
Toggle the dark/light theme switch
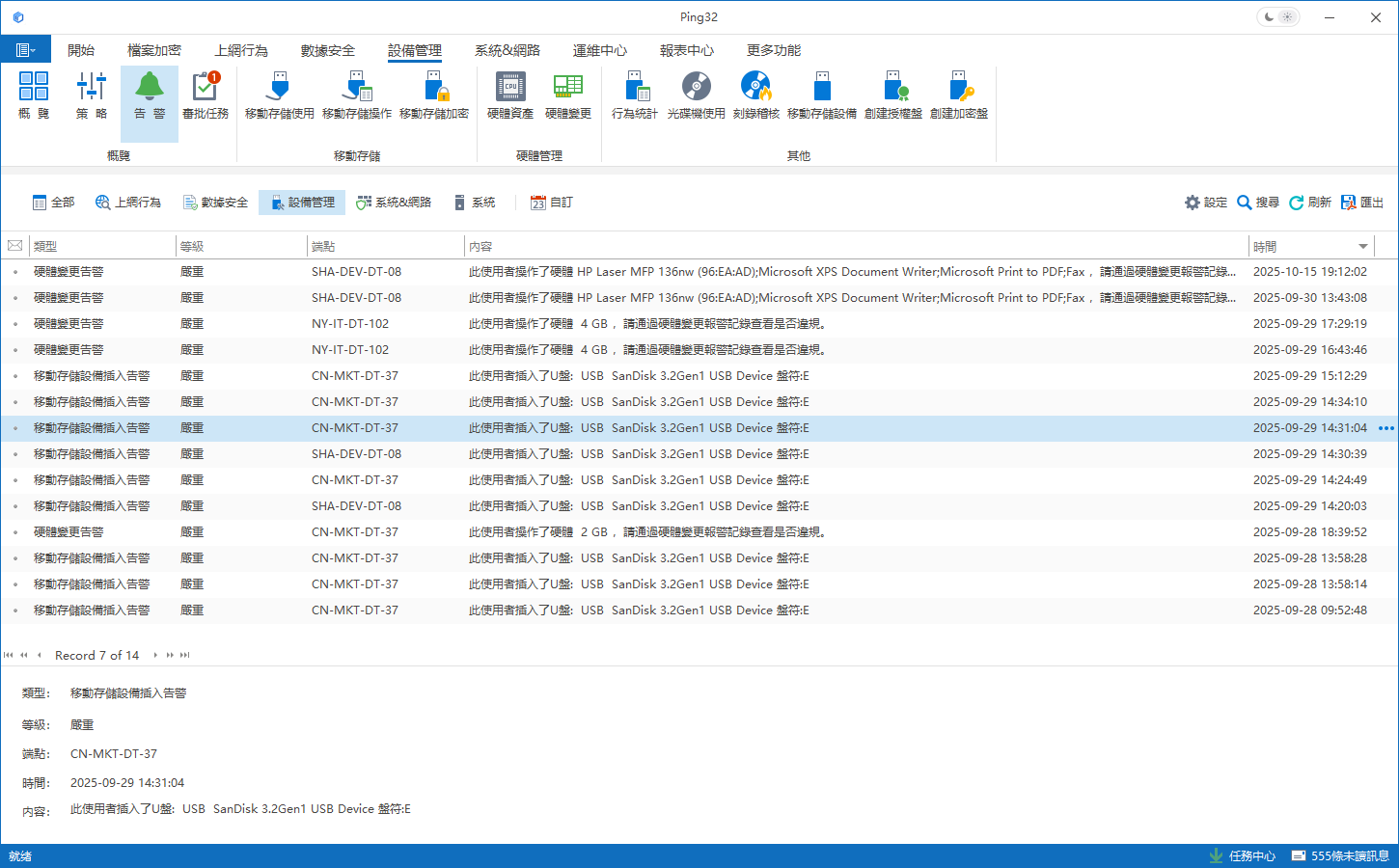click(x=1278, y=17)
